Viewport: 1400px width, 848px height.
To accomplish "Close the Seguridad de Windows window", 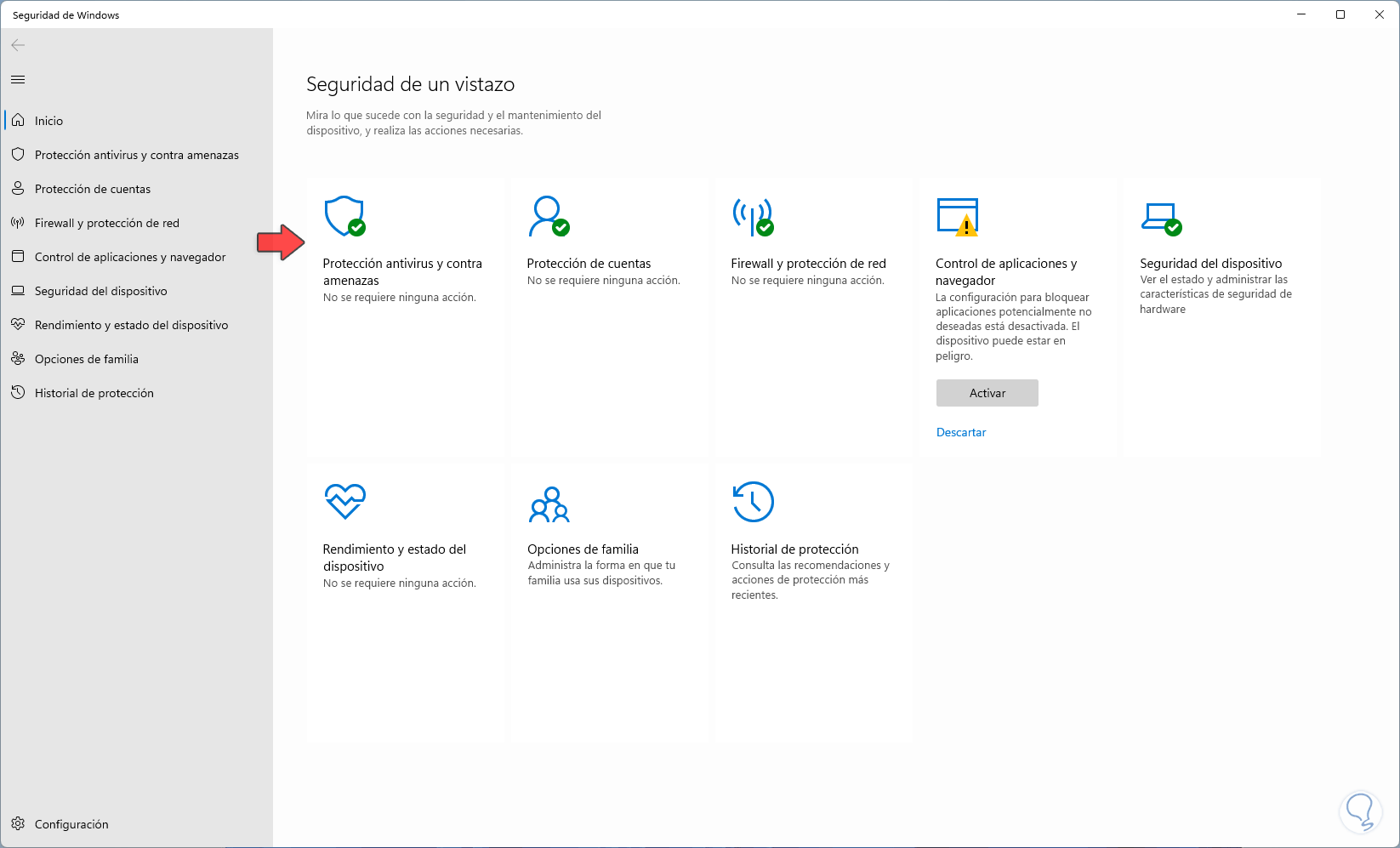I will [x=1380, y=14].
